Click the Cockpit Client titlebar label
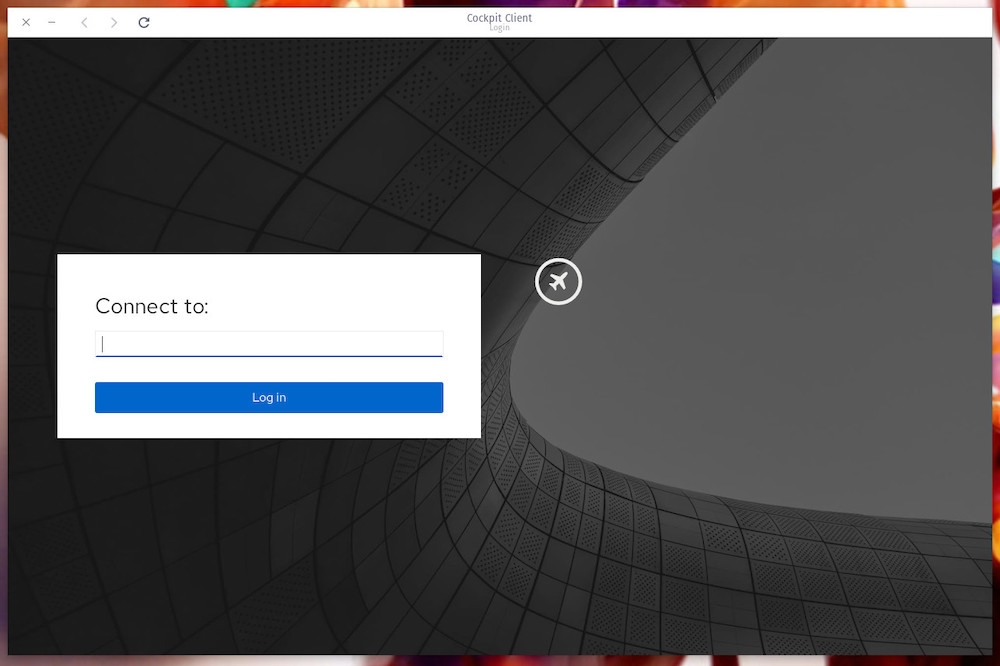The width and height of the screenshot is (1000, 666). click(498, 17)
